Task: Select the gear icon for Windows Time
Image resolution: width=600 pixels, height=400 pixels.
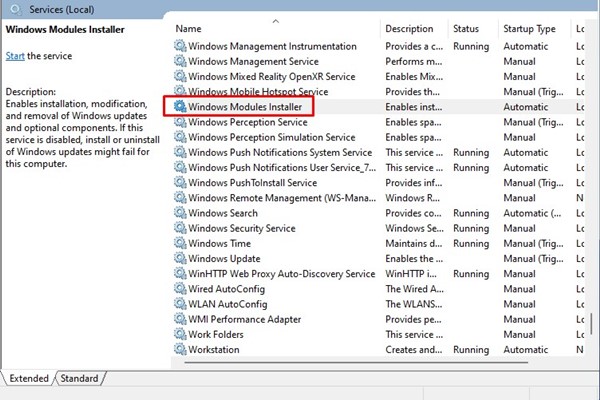Action: [x=180, y=243]
